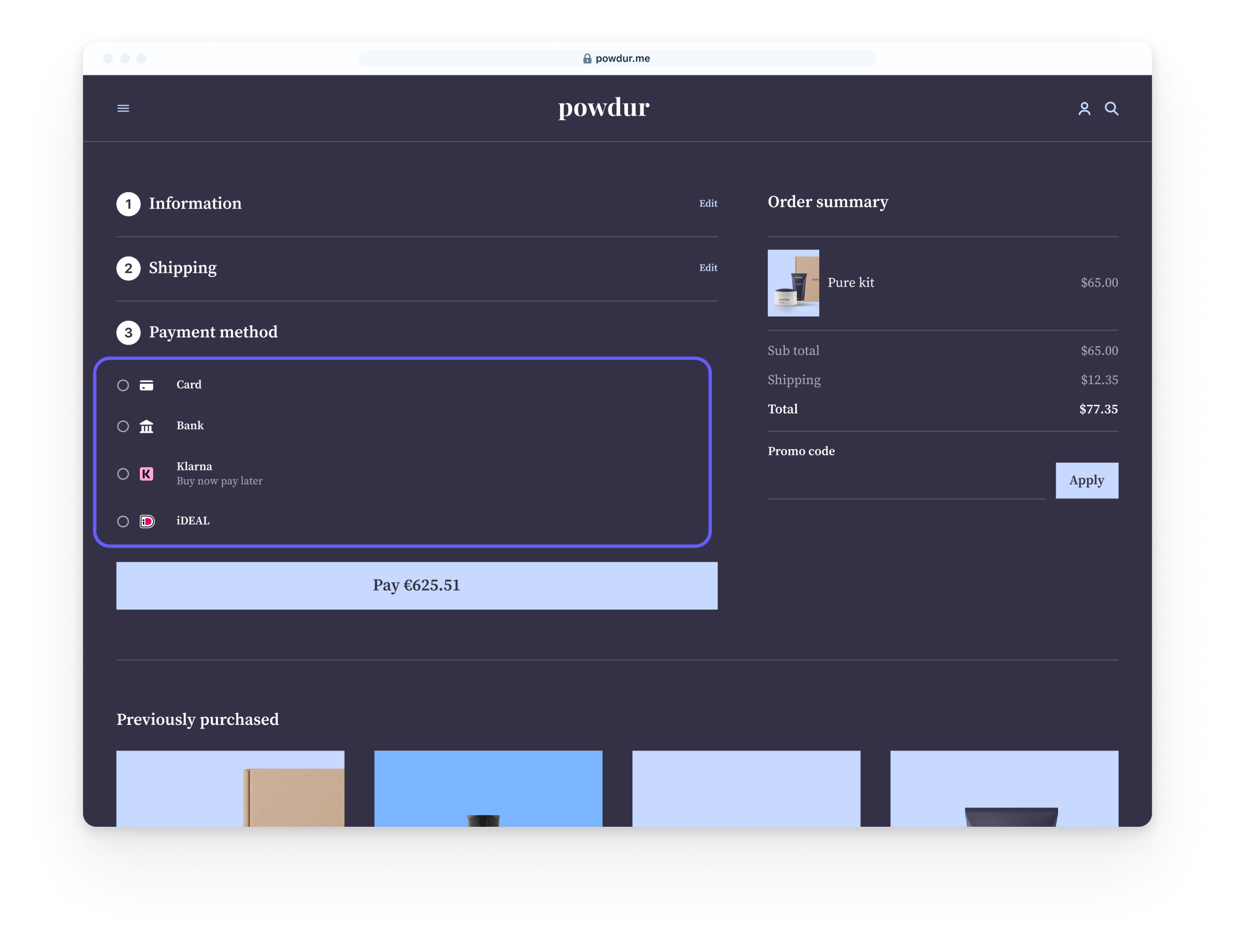Select the Card radio button
Image resolution: width=1235 pixels, height=952 pixels.
(x=122, y=384)
